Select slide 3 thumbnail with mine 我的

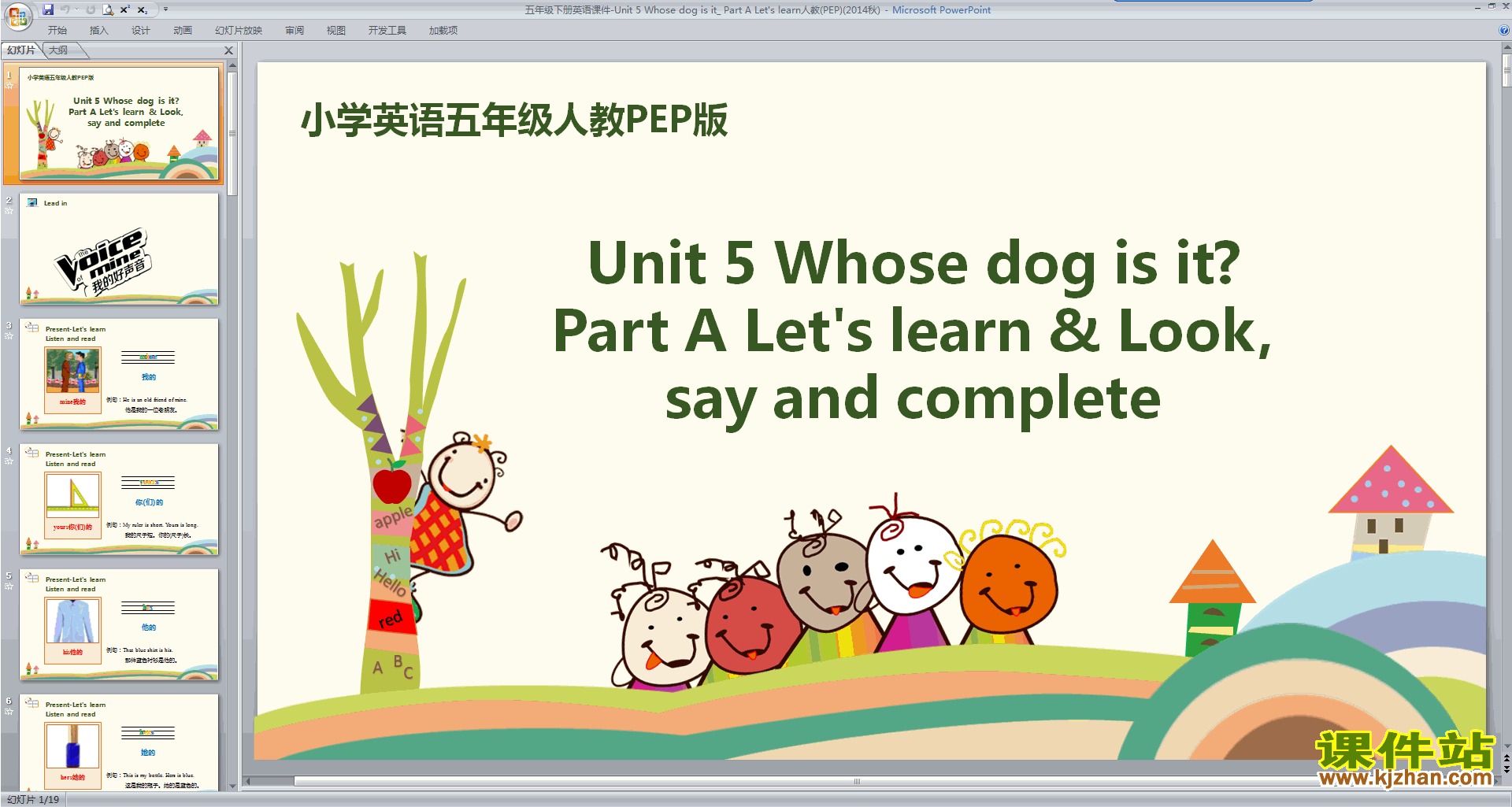coord(119,374)
